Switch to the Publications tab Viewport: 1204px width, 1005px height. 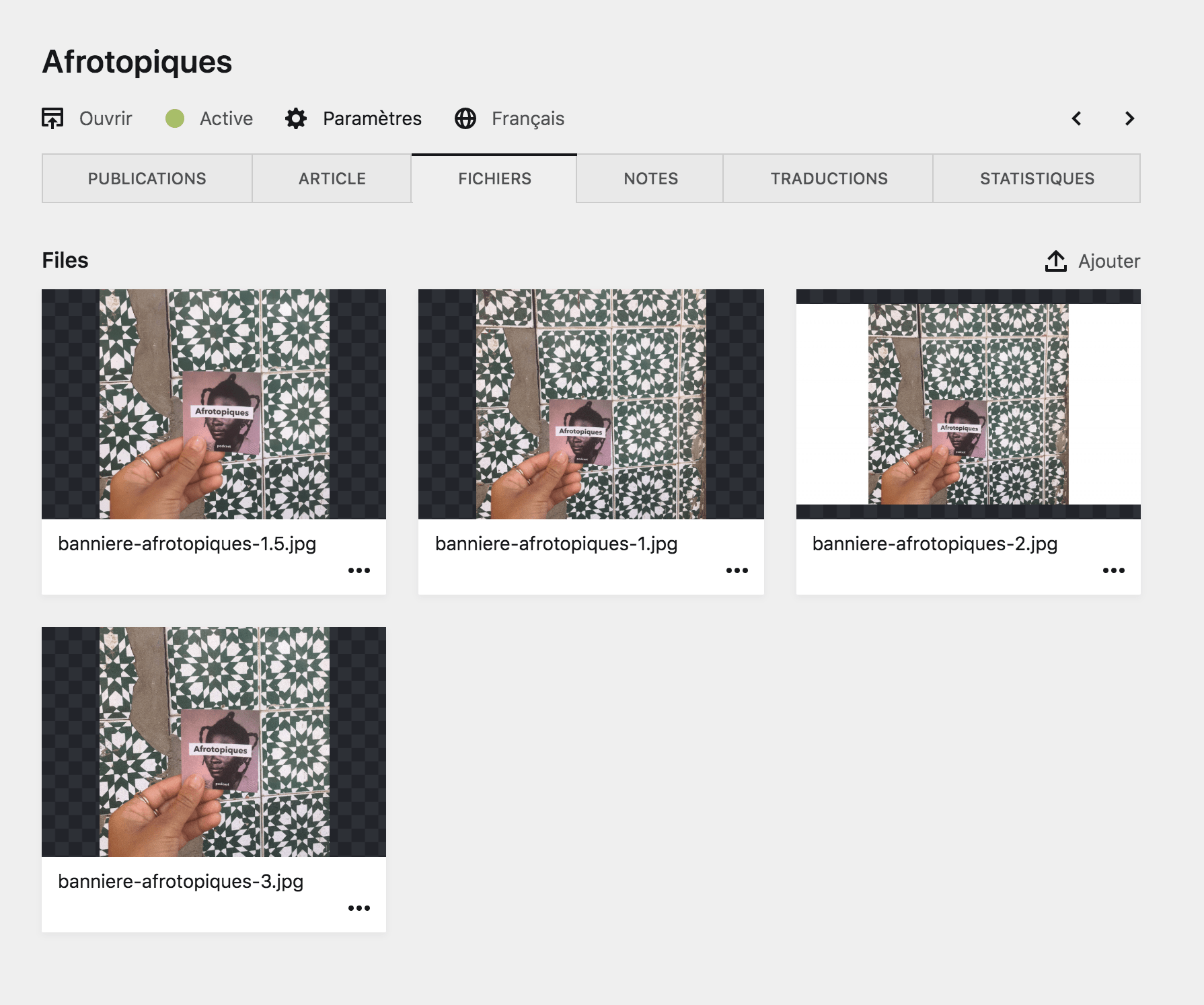tap(147, 178)
